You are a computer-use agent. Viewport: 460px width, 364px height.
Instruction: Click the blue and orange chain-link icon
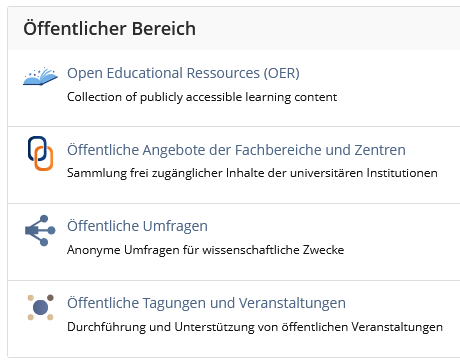[x=40, y=153]
